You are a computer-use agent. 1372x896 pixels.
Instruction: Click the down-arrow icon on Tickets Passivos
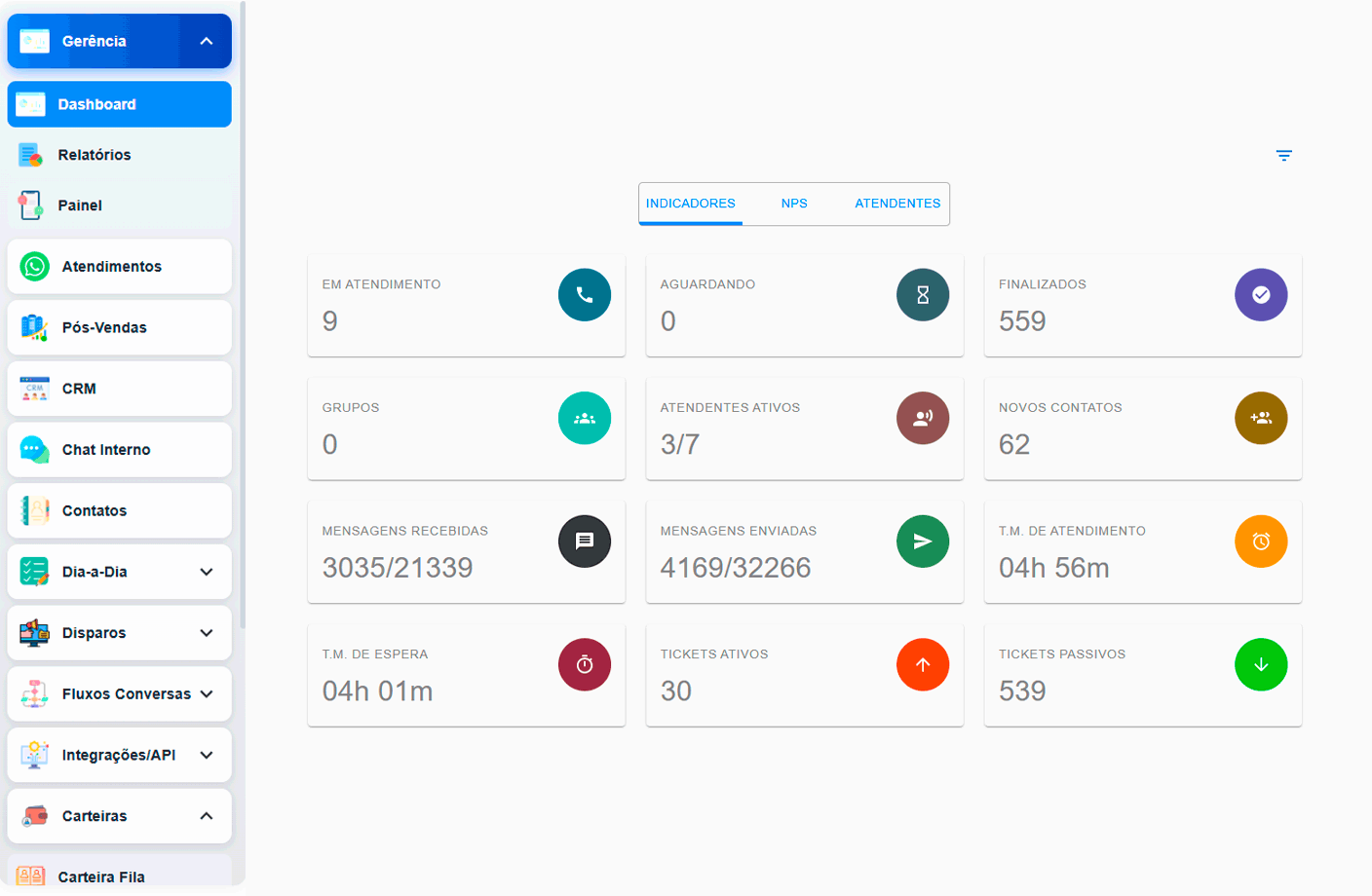[x=1261, y=665]
